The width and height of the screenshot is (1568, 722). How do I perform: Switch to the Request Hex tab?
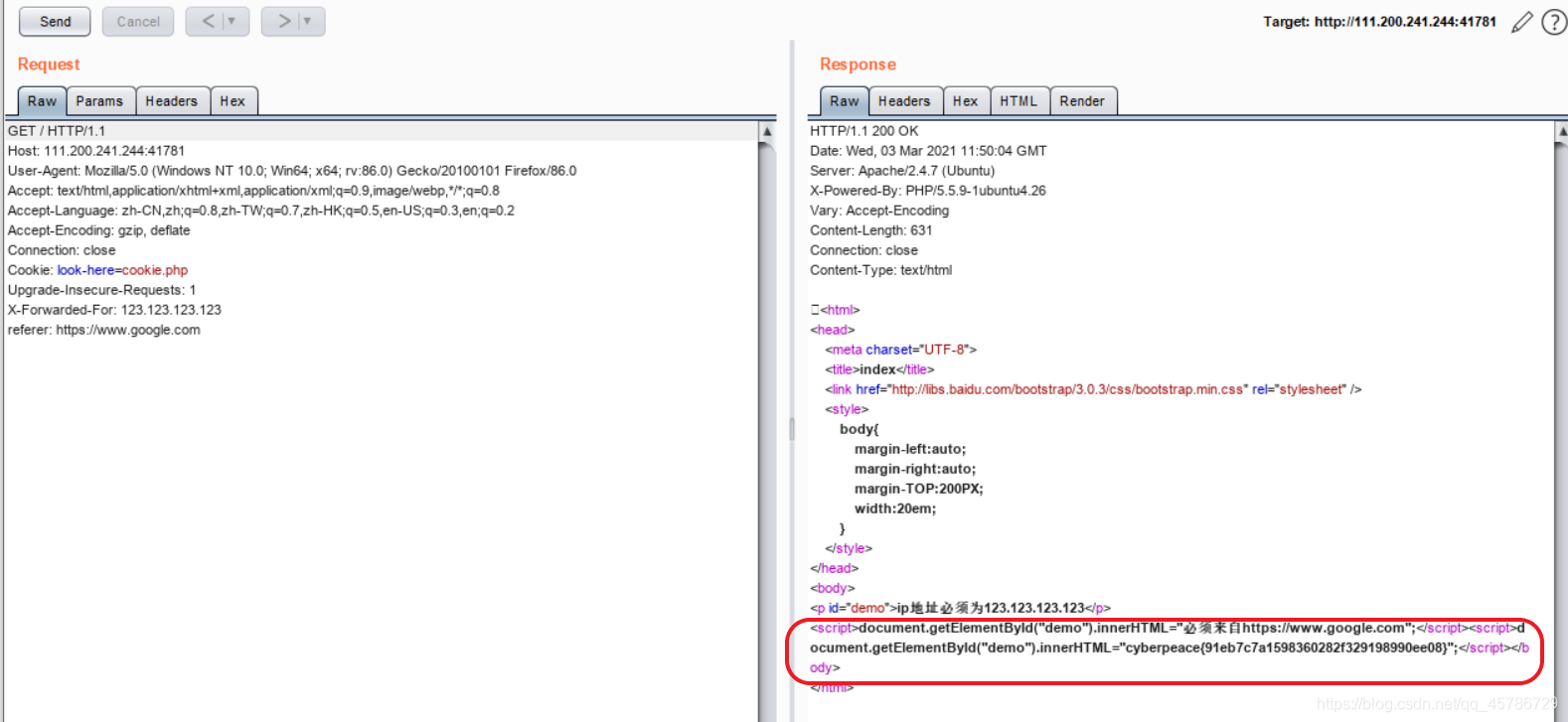pos(233,101)
